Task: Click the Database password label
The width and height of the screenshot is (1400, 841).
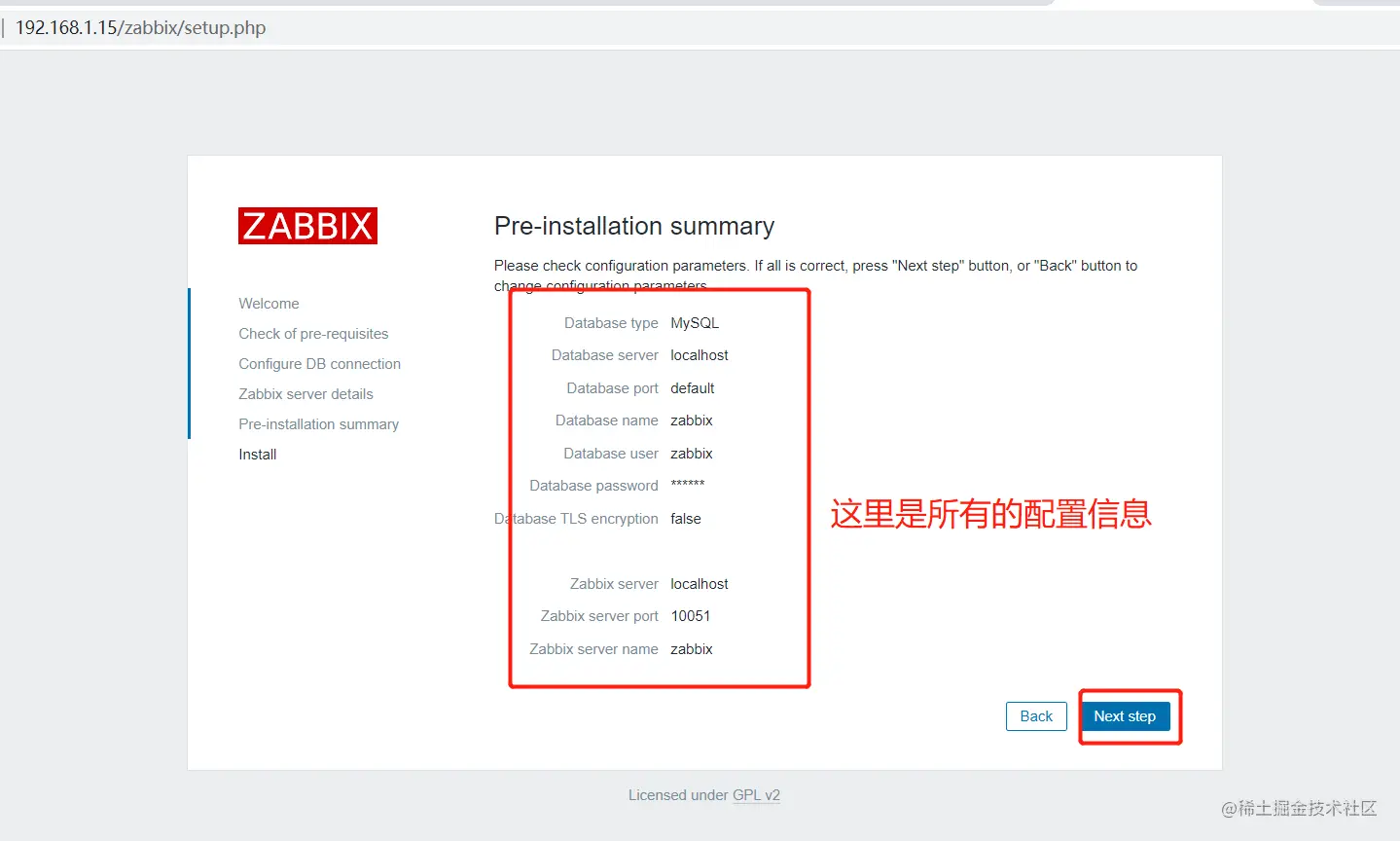Action: [x=593, y=486]
